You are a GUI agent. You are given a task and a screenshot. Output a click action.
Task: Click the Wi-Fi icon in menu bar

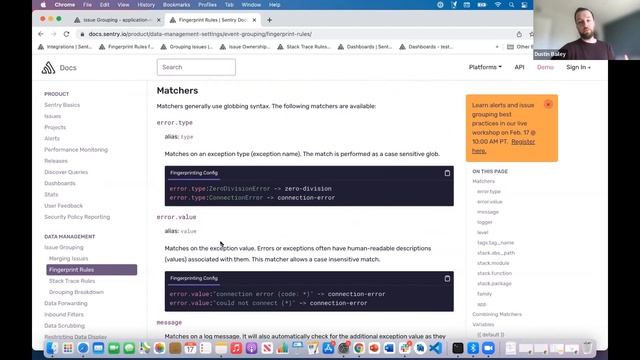point(498,5)
